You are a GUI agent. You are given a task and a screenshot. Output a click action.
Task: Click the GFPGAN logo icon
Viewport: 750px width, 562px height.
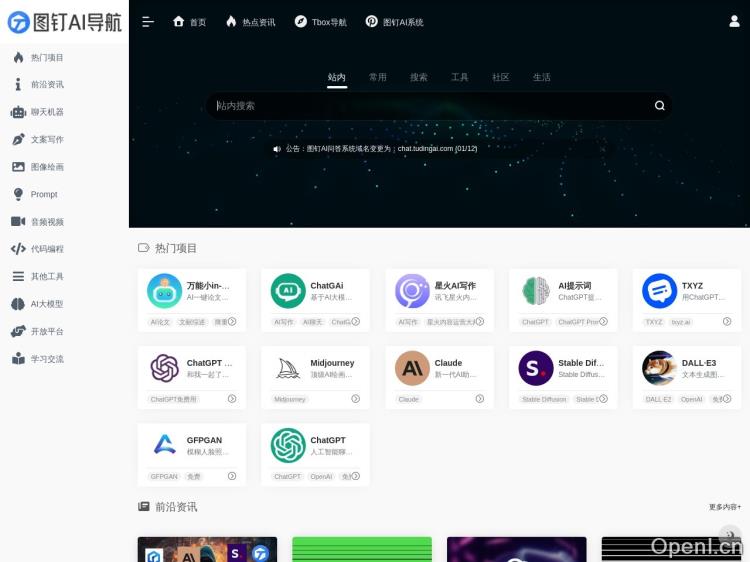[x=165, y=445]
